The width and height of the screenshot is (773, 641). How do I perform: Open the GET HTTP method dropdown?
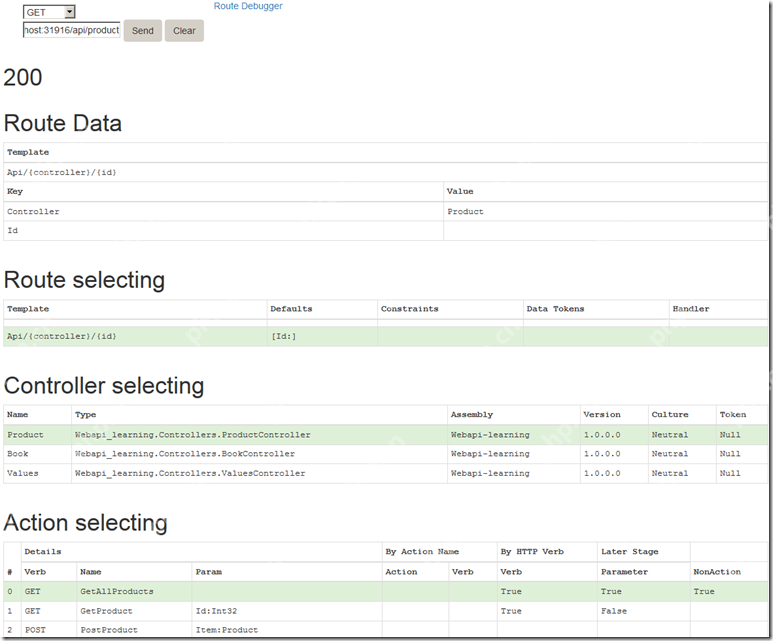tap(49, 12)
